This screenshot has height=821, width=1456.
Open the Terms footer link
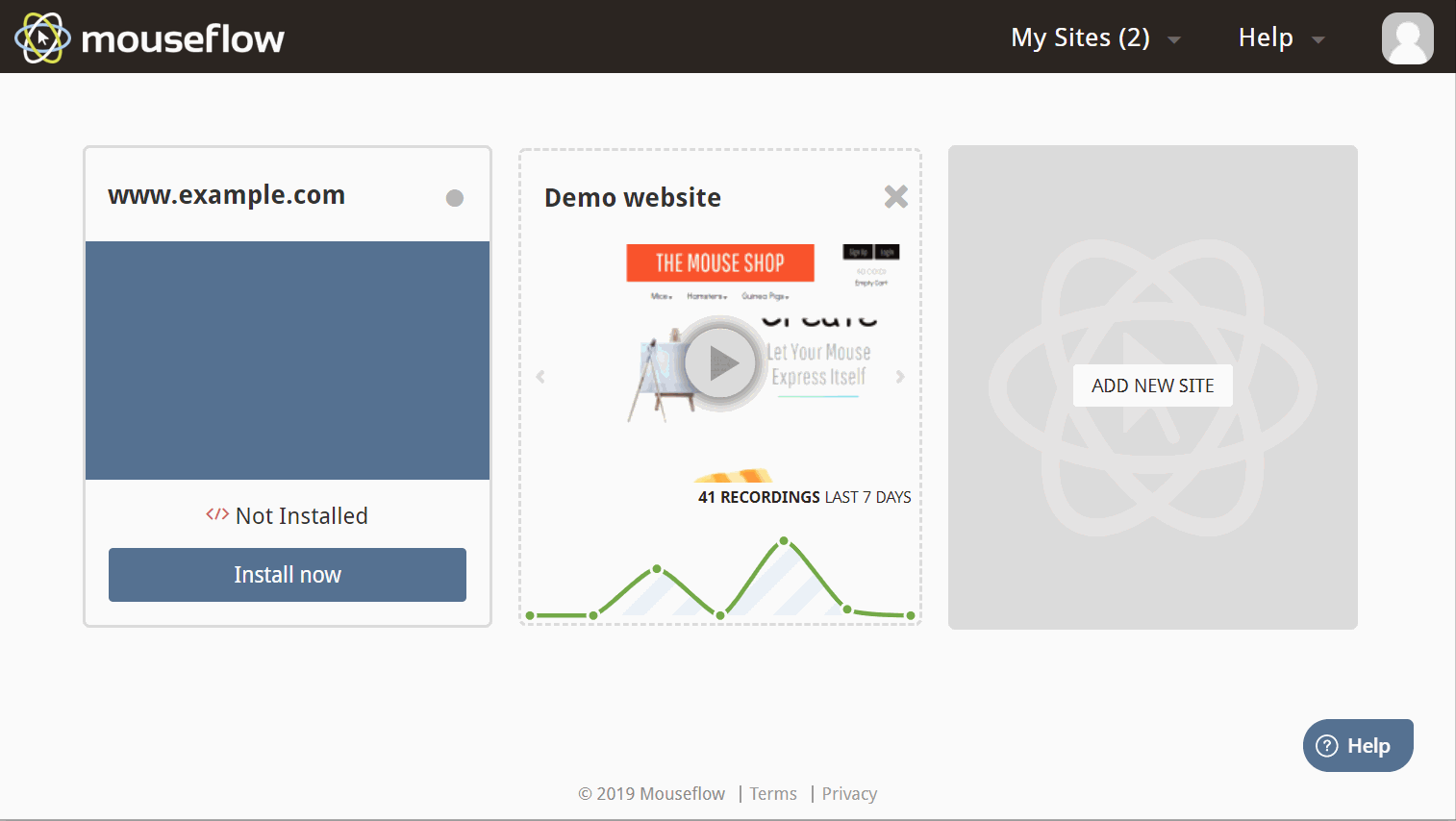773,794
